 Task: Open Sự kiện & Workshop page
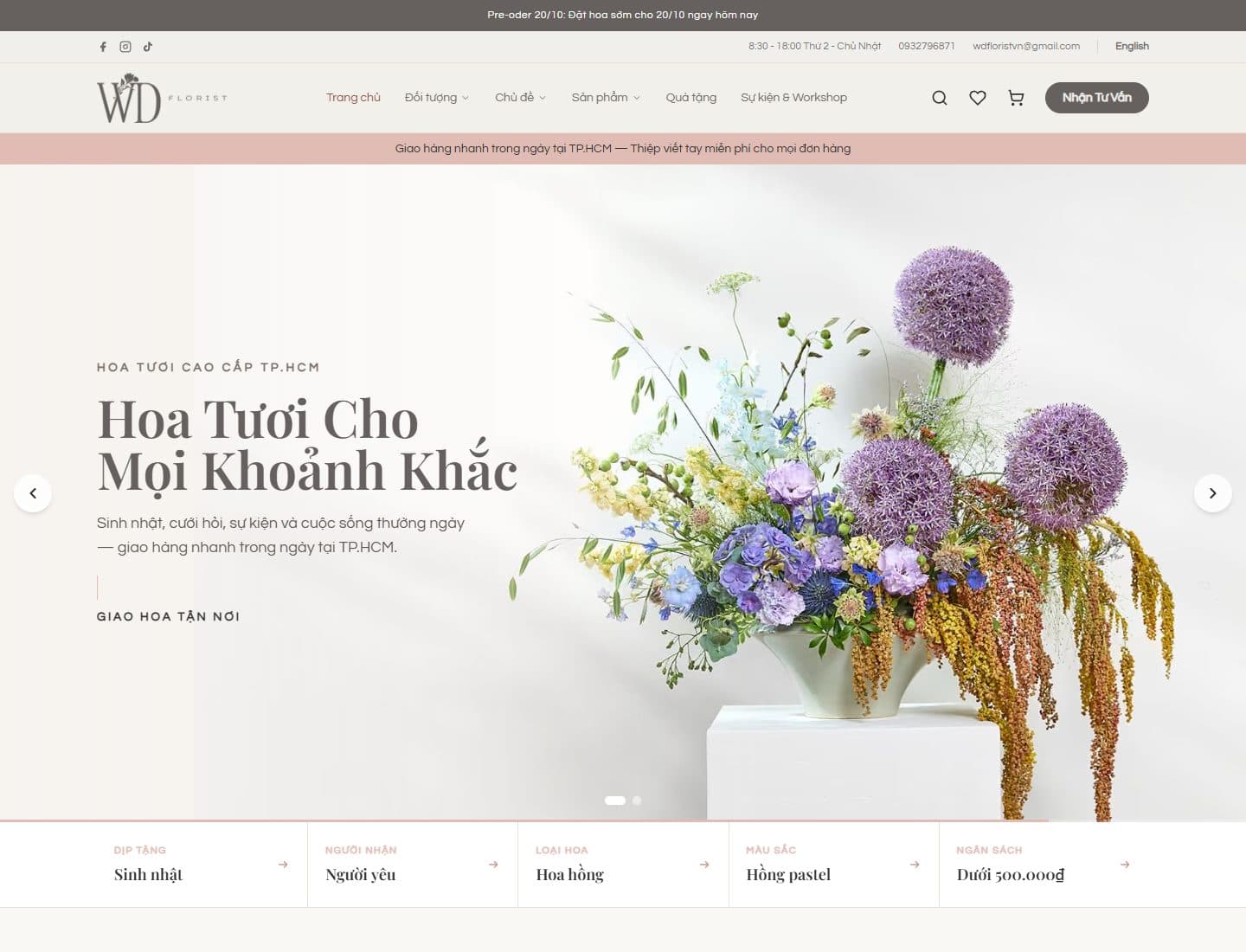pyautogui.click(x=793, y=98)
